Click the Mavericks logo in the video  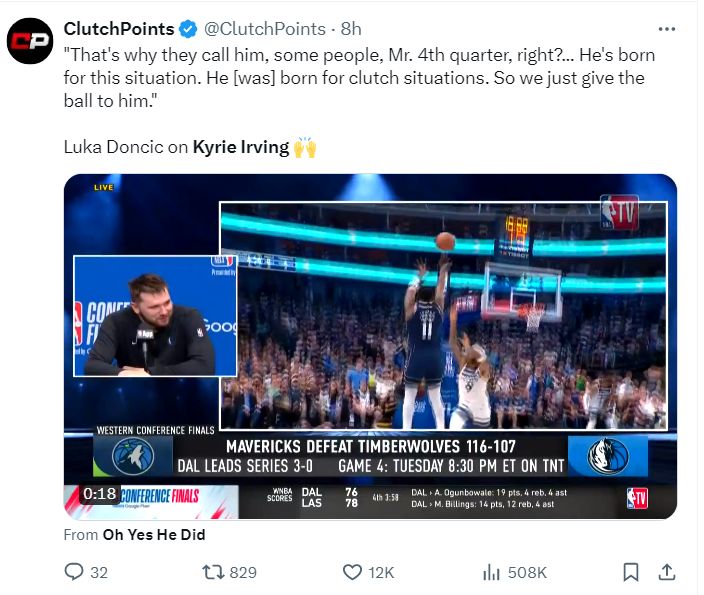608,456
